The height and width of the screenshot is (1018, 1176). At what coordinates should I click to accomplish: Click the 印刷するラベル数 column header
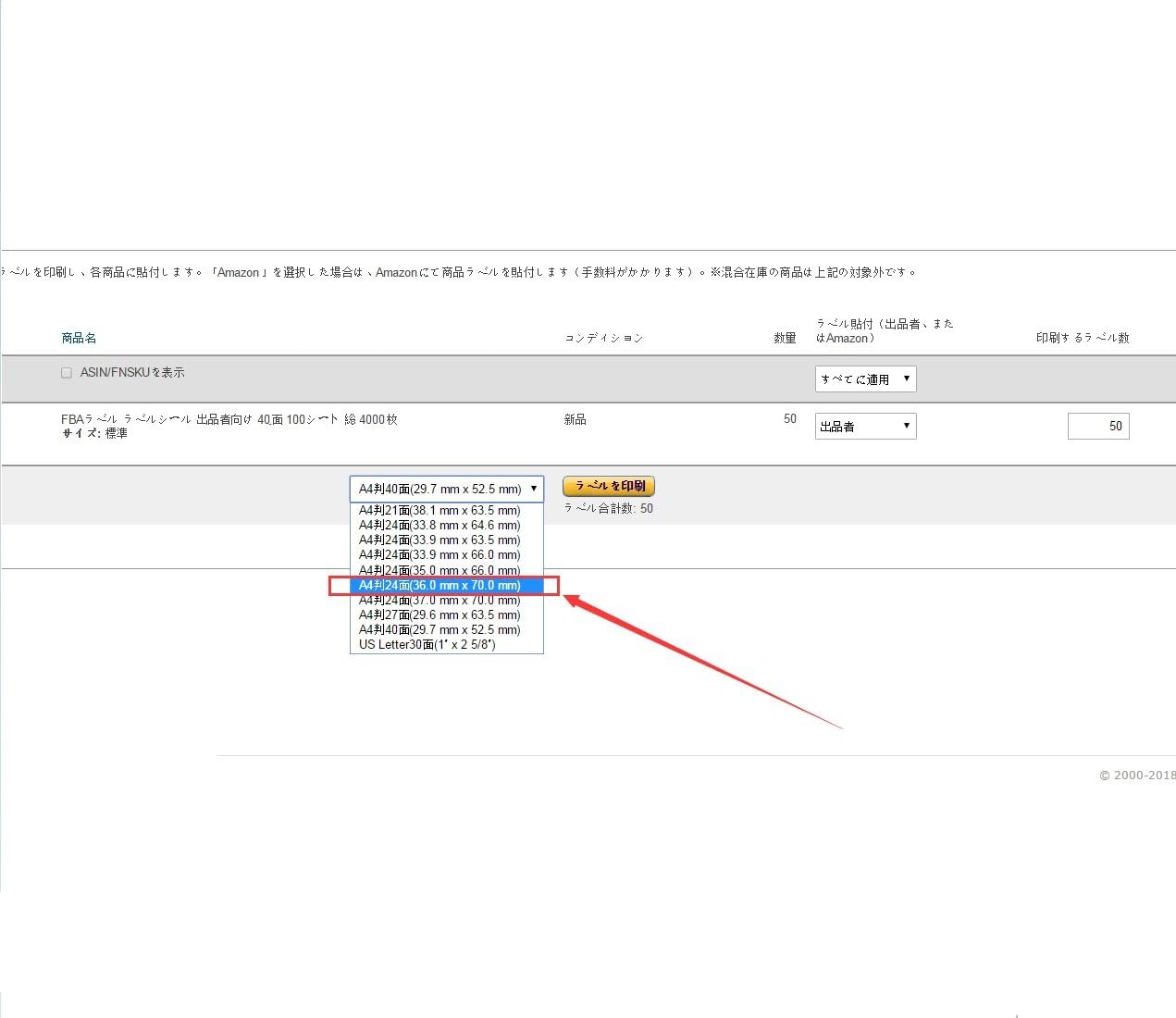1082,338
